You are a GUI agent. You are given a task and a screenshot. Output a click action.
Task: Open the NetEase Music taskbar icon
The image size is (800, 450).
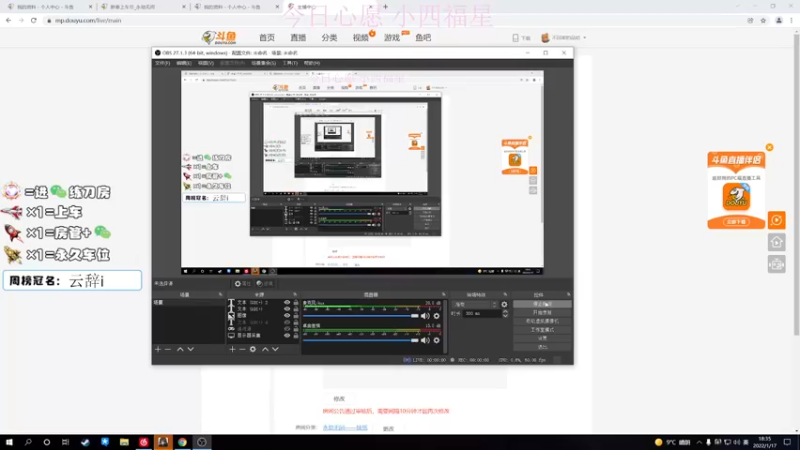click(x=143, y=442)
